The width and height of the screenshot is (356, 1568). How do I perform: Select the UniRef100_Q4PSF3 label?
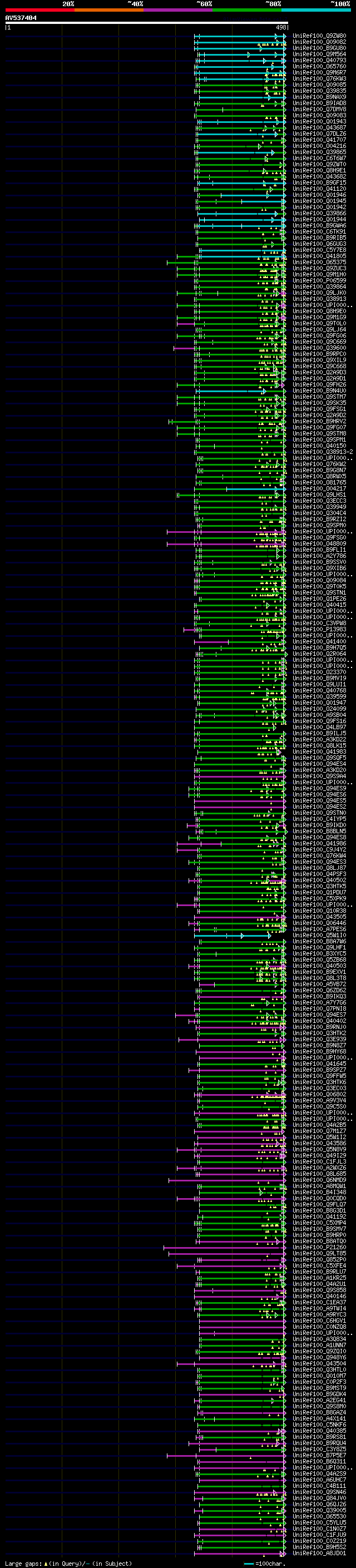click(319, 873)
